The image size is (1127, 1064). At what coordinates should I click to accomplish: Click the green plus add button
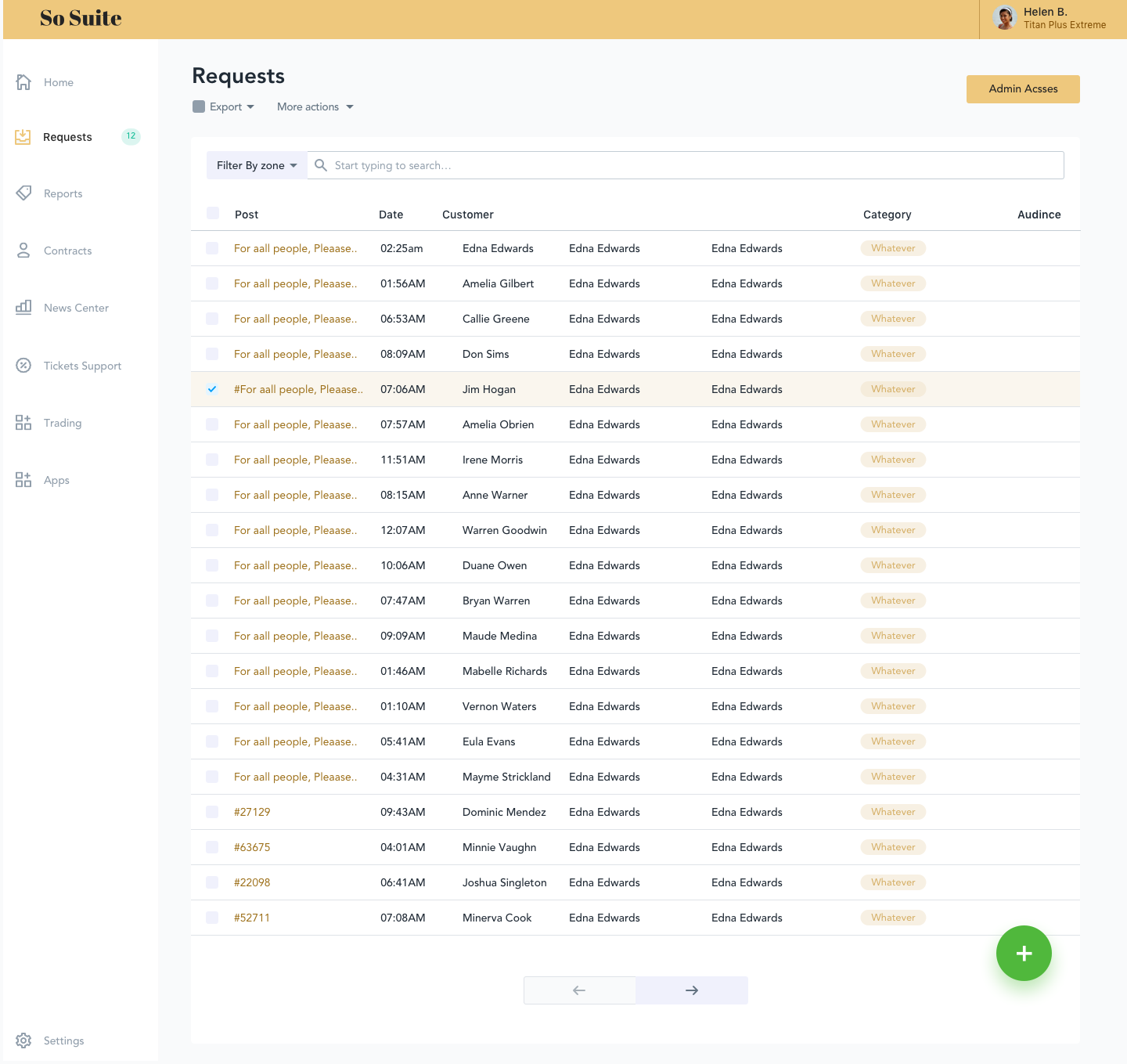click(x=1024, y=953)
